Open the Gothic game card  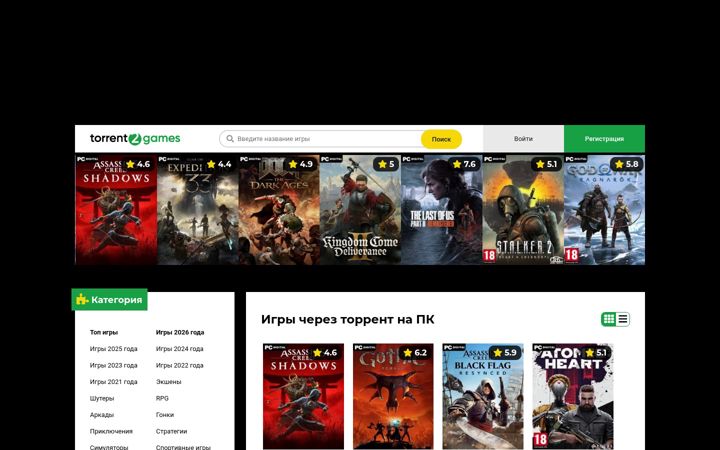[x=393, y=396]
